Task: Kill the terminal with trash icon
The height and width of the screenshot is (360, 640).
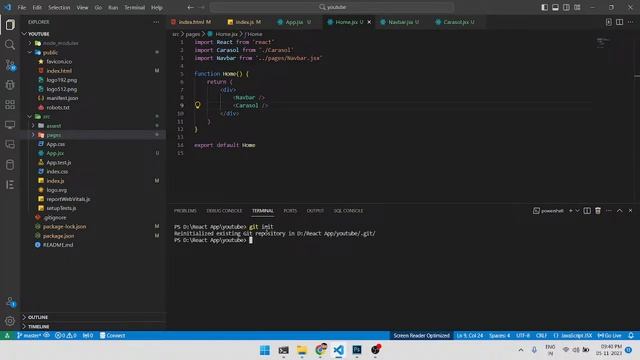Action: (x=598, y=211)
